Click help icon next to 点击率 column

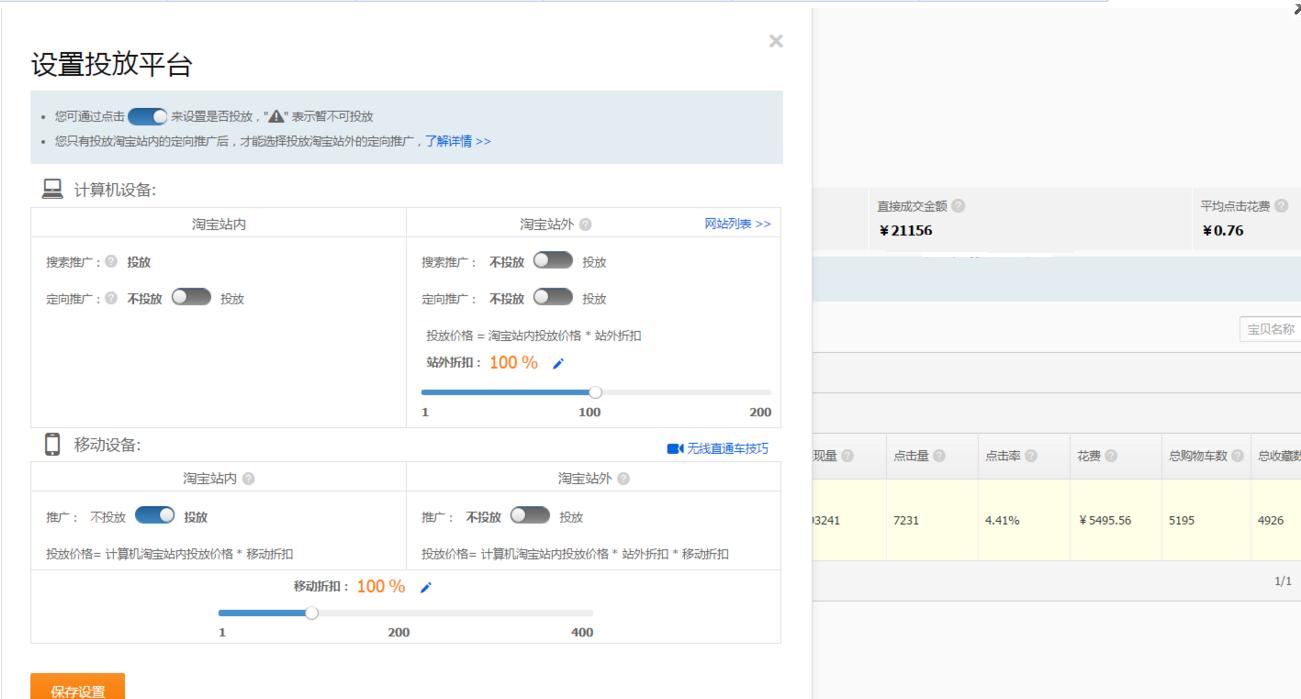coord(1031,456)
